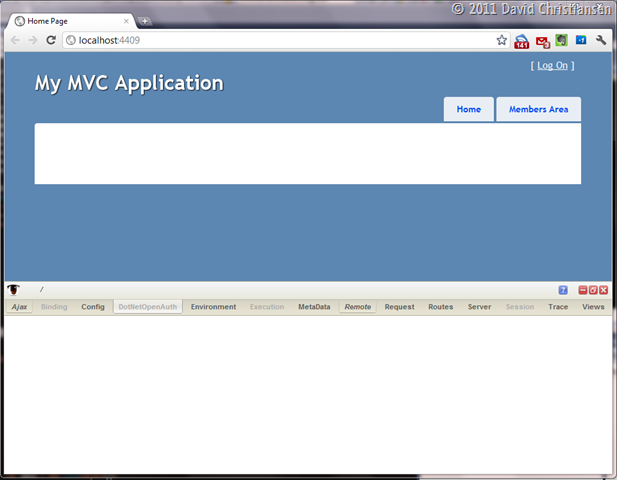Click the red mail extension icon
This screenshot has height=480, width=617.
542,41
